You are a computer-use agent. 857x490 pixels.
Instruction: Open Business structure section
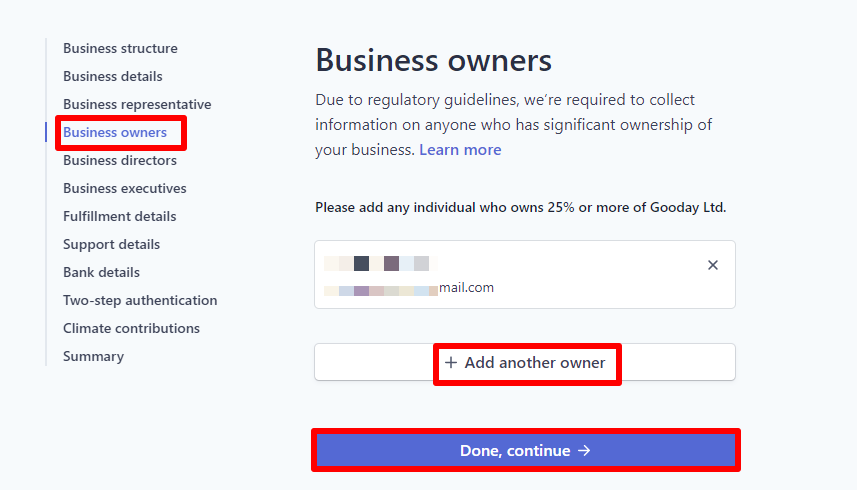pyautogui.click(x=120, y=48)
